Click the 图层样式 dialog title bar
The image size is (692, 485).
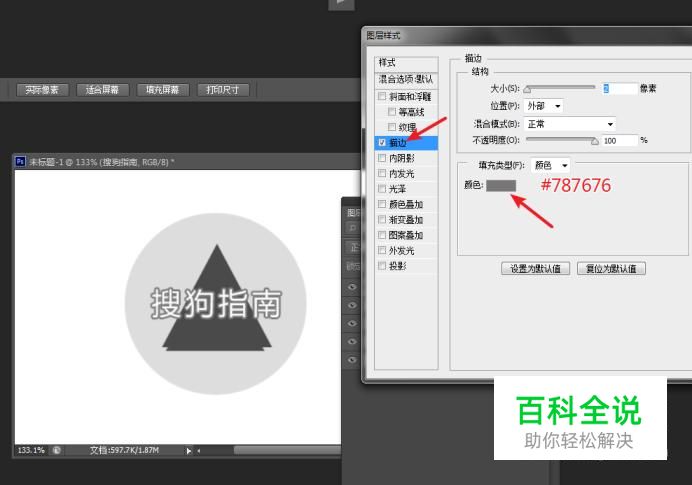tap(527, 35)
